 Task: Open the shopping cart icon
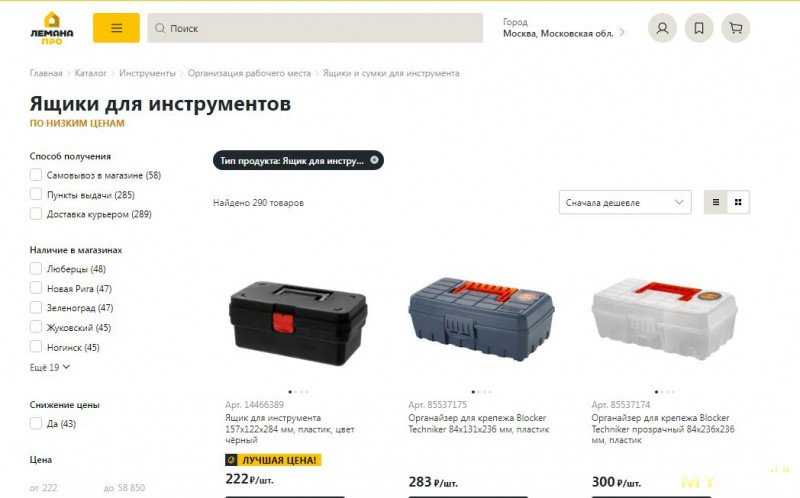coord(736,28)
